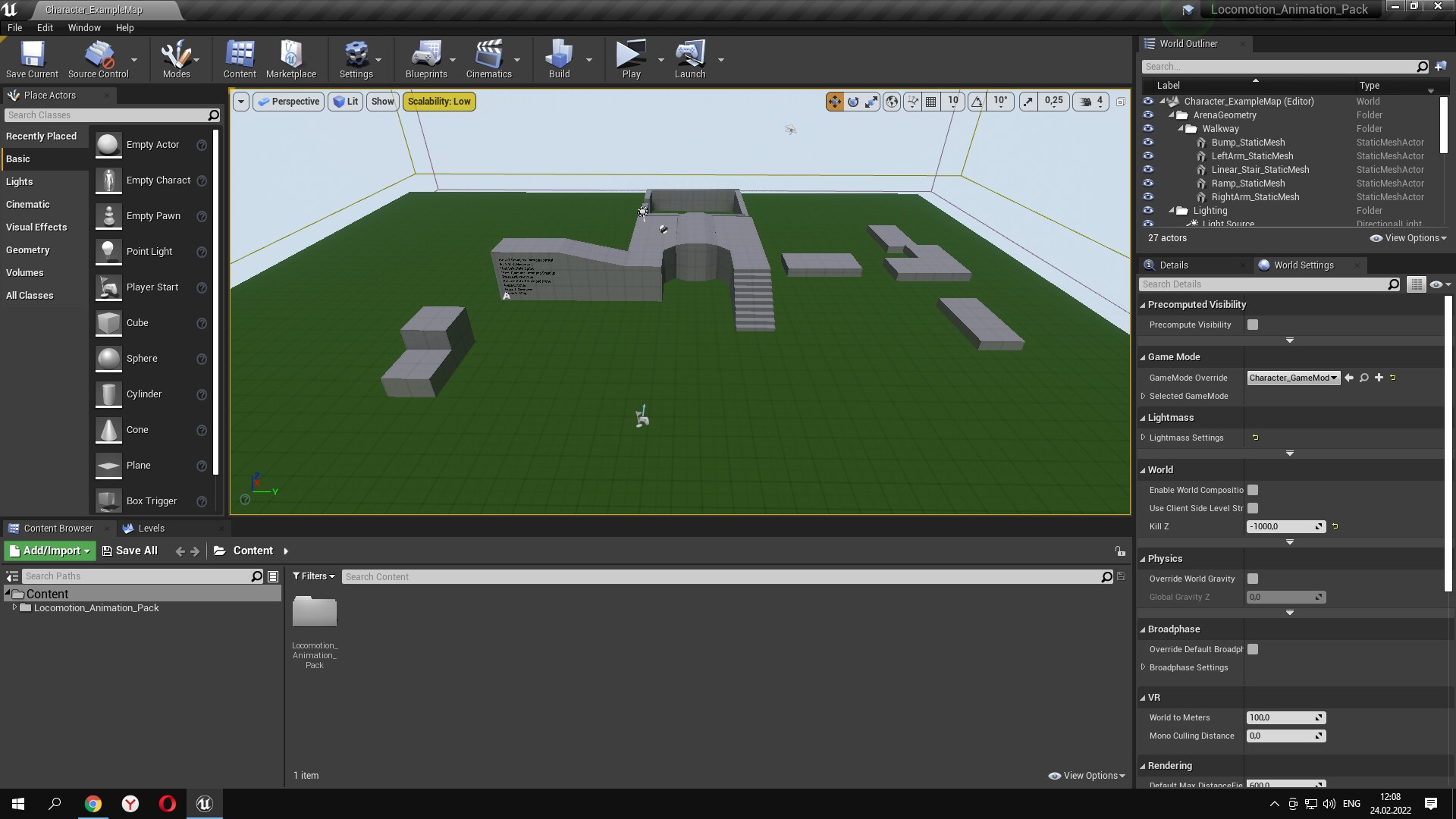Collapse the Game Mode category
This screenshot has width=1456, height=819.
1143,357
